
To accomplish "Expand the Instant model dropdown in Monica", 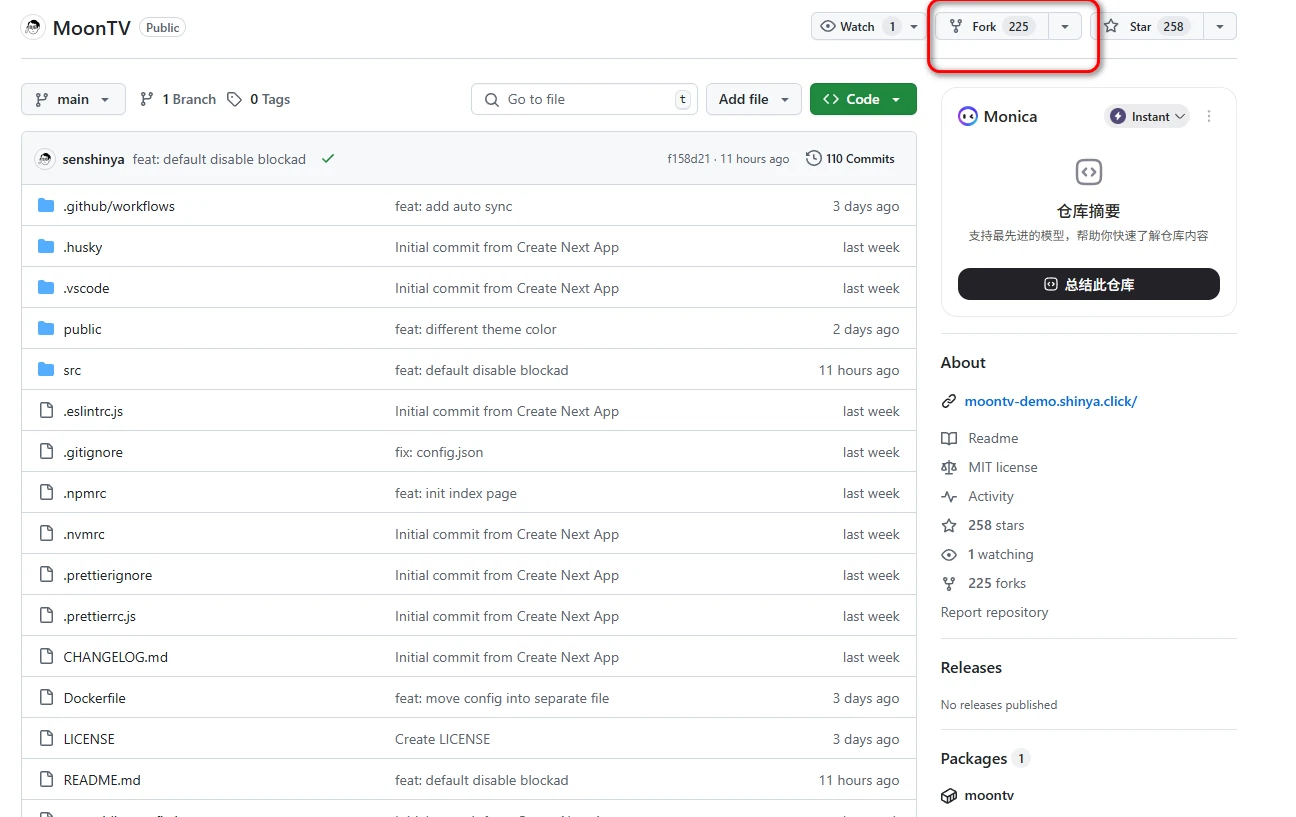I will (1147, 117).
